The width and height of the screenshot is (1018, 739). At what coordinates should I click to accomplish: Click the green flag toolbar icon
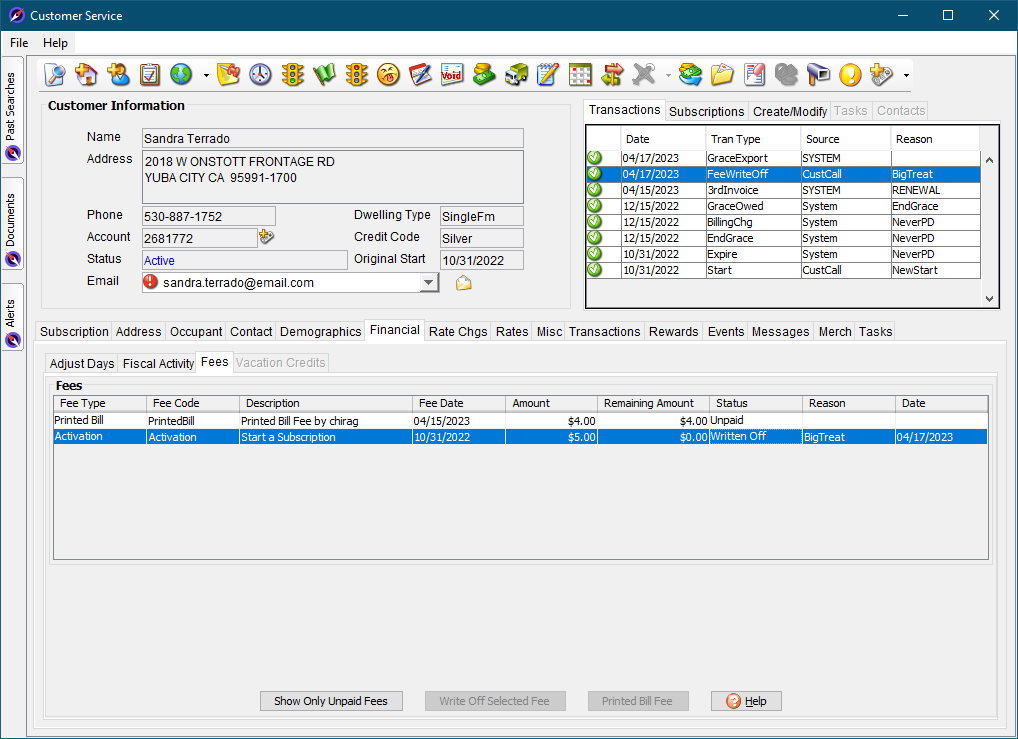point(325,75)
